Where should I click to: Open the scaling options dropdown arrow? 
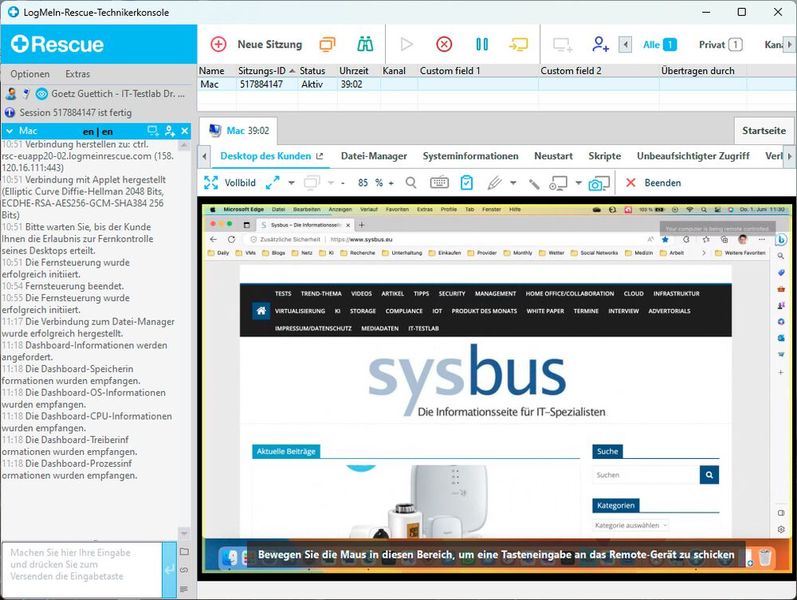coord(291,183)
